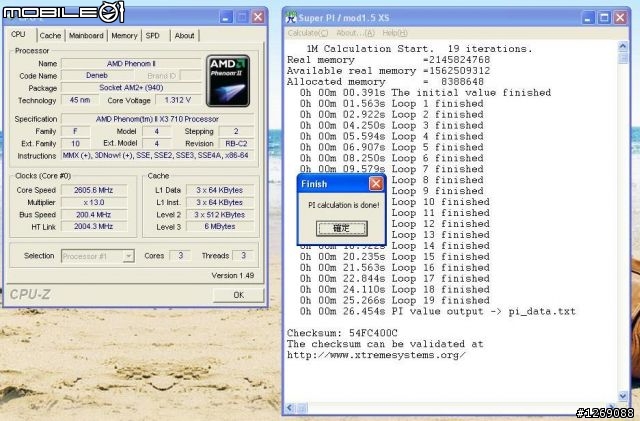The width and height of the screenshot is (640, 421).
Task: Click the AMD Phenom II logo image
Action: coord(228,81)
